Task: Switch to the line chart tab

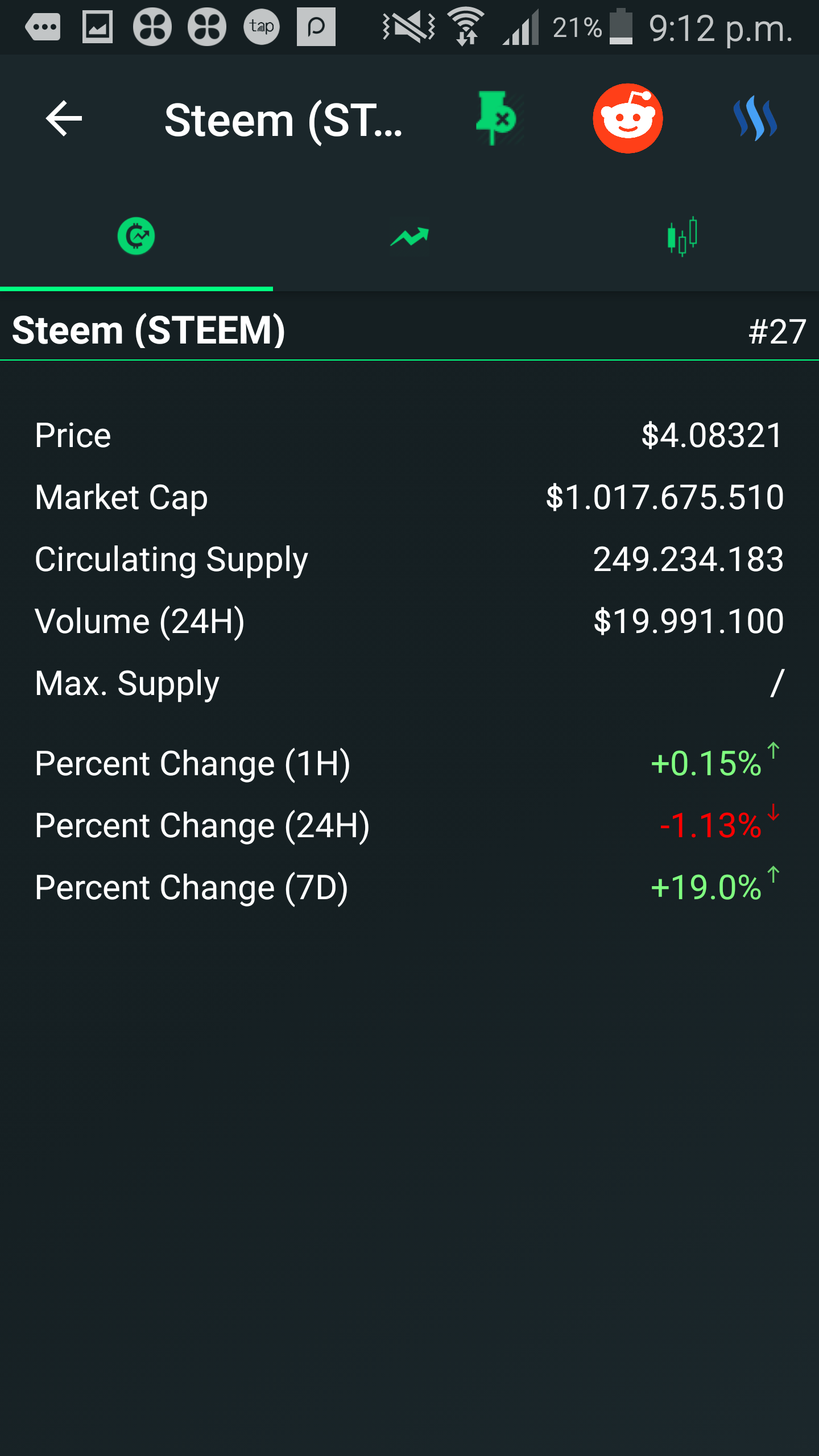Action: tap(409, 236)
